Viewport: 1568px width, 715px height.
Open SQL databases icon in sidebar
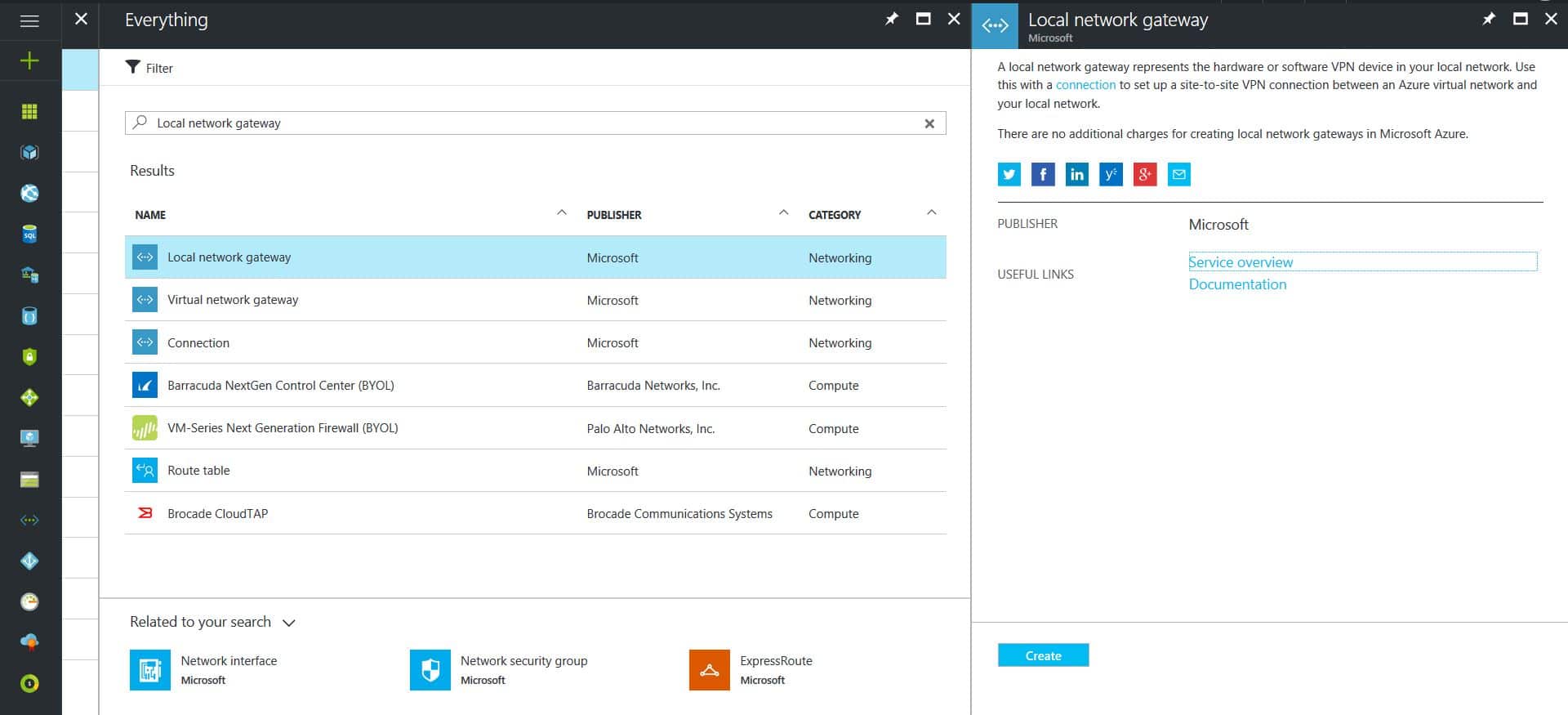click(29, 235)
